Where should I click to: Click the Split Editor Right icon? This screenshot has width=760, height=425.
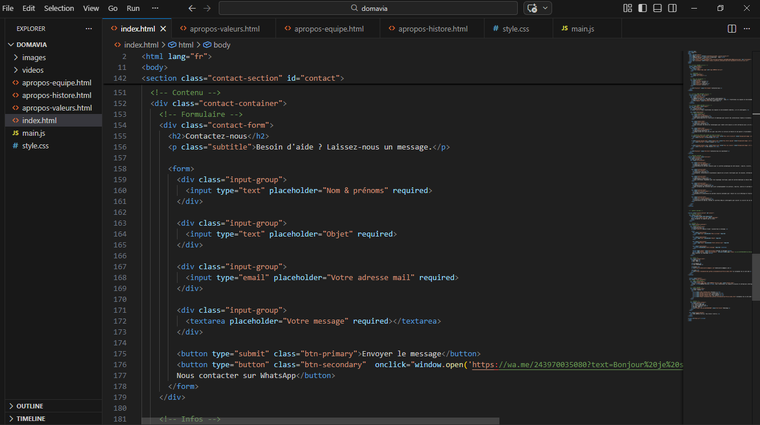tap(732, 29)
